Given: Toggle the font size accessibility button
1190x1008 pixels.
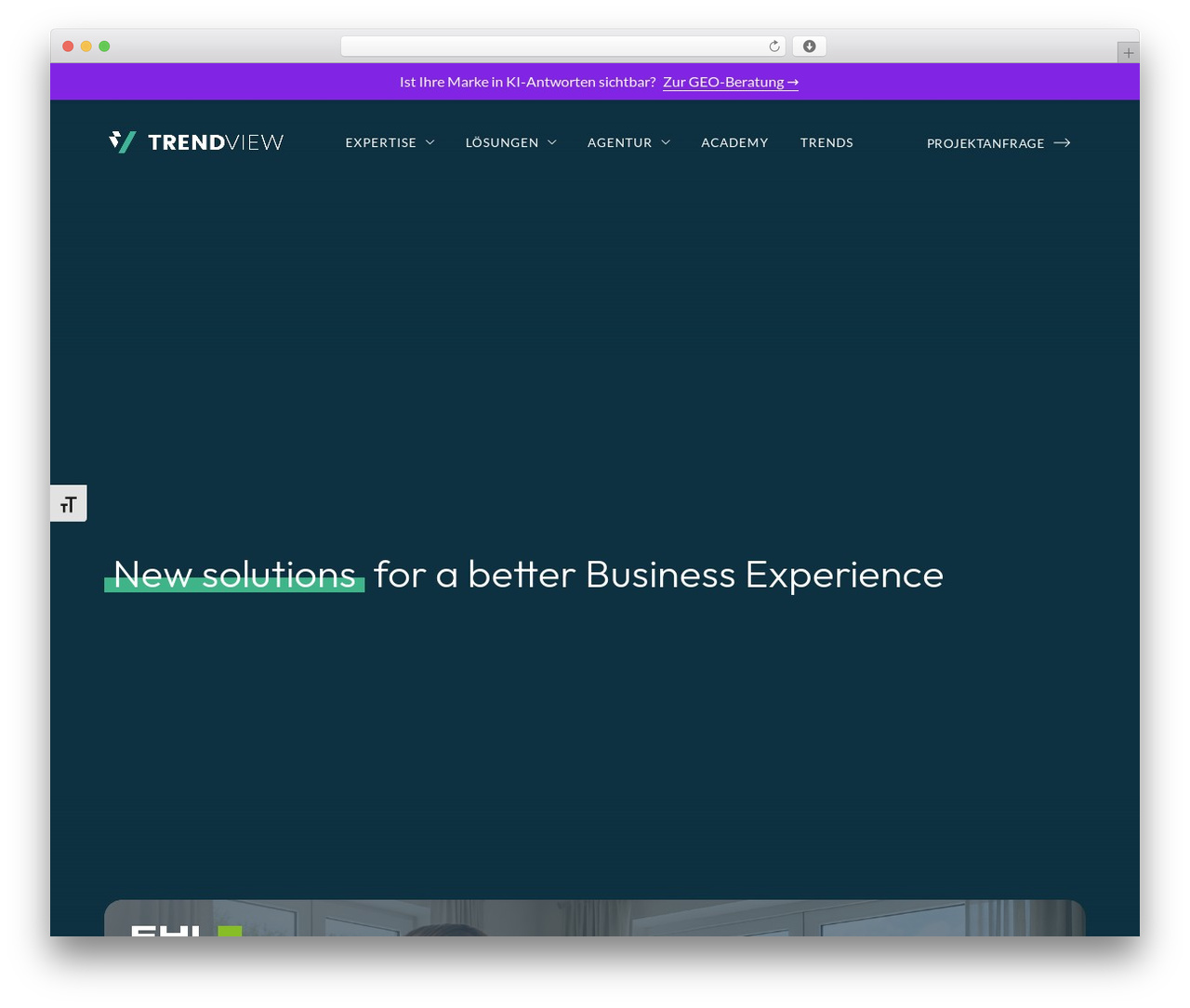Looking at the screenshot, I should pyautogui.click(x=68, y=503).
